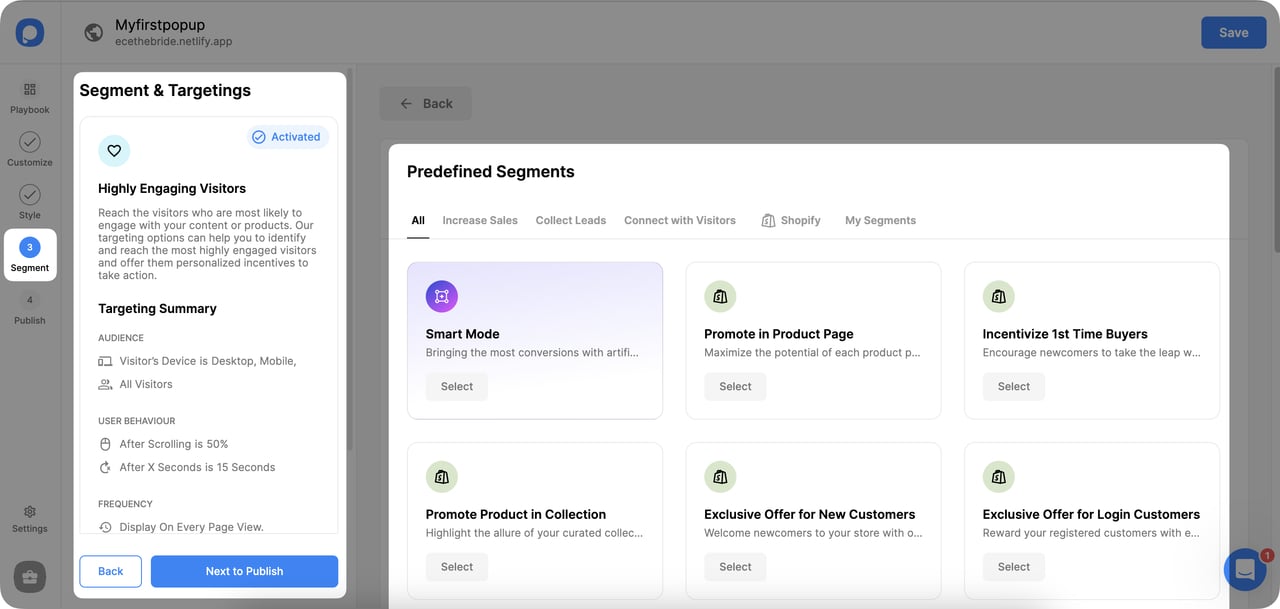Click the Shopify icon on Promote in Product Page
This screenshot has height=609, width=1280.
[x=720, y=297]
